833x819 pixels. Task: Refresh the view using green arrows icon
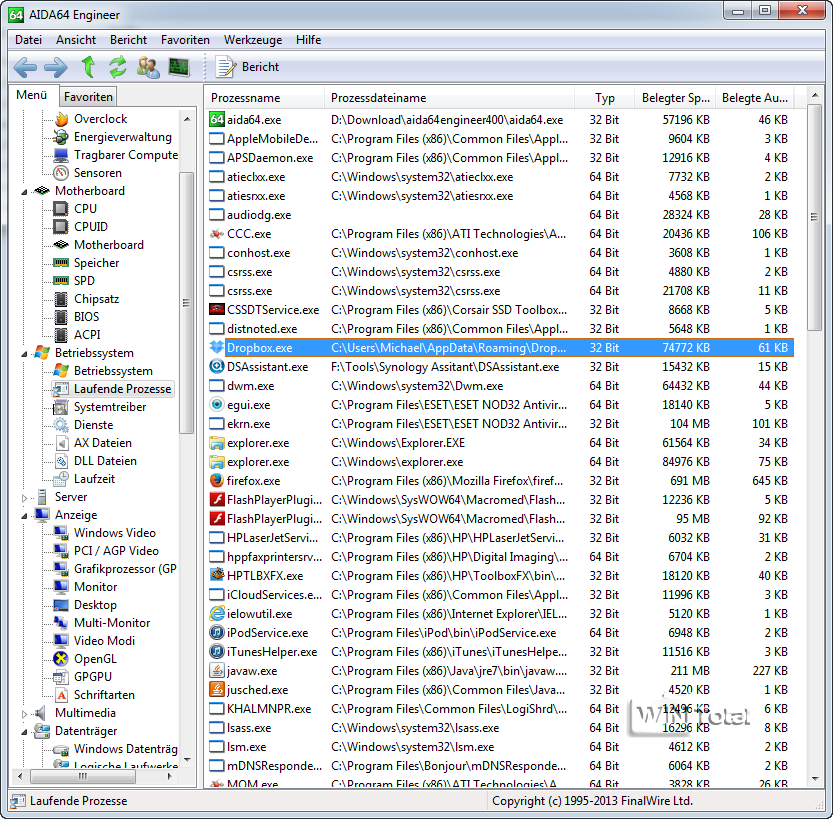[x=118, y=67]
